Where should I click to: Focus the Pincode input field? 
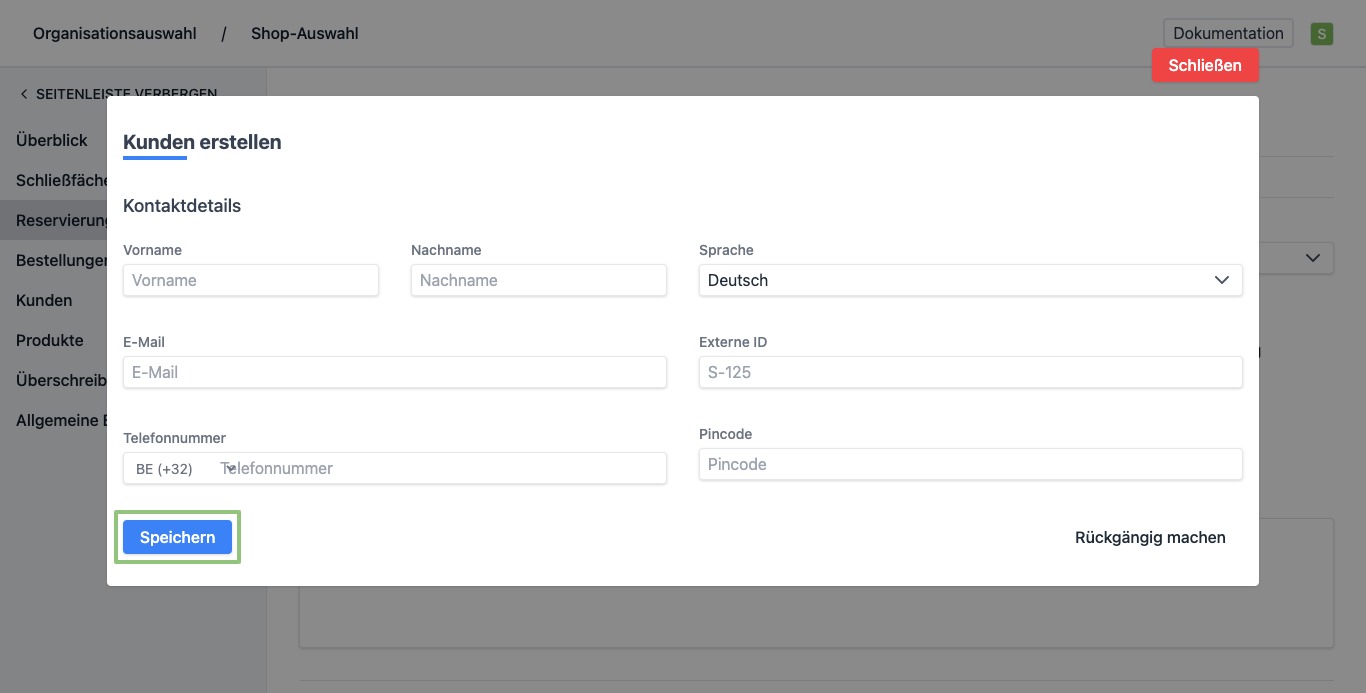(969, 464)
